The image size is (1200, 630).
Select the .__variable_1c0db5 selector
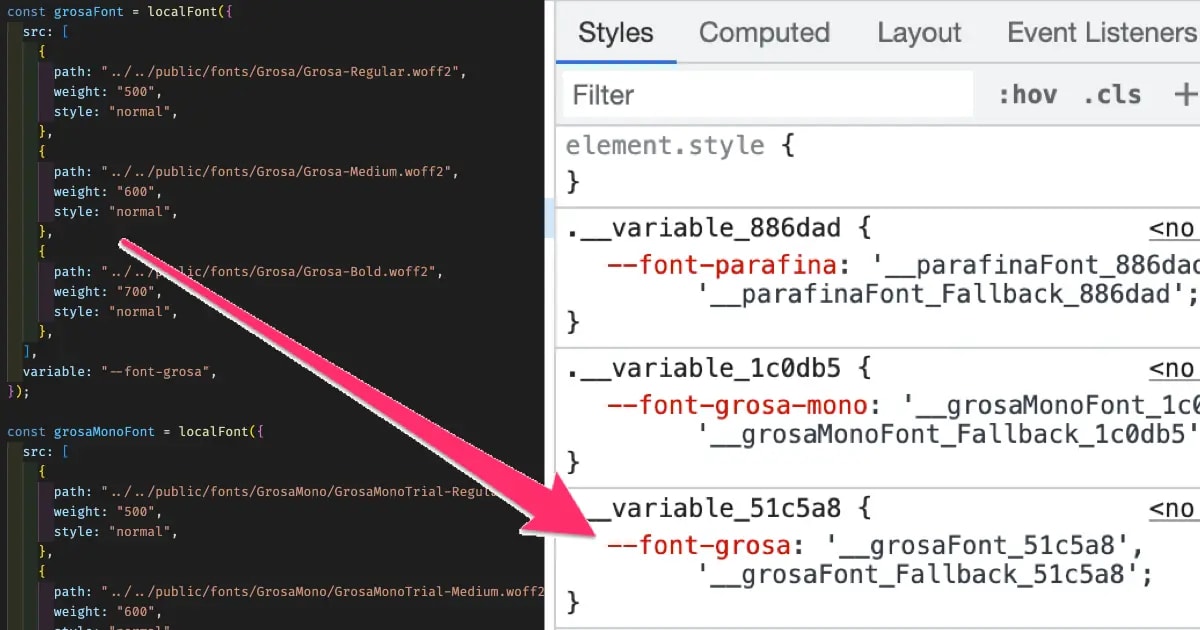tap(700, 367)
